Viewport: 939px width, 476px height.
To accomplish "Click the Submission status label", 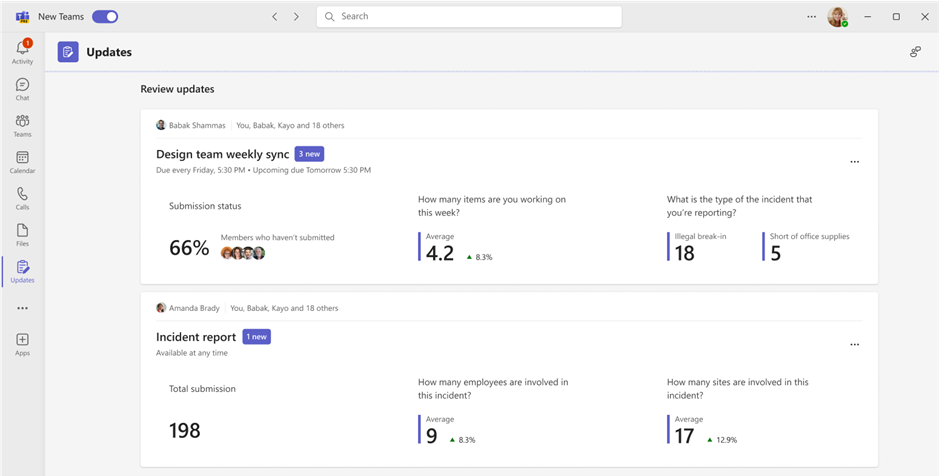I will (205, 206).
